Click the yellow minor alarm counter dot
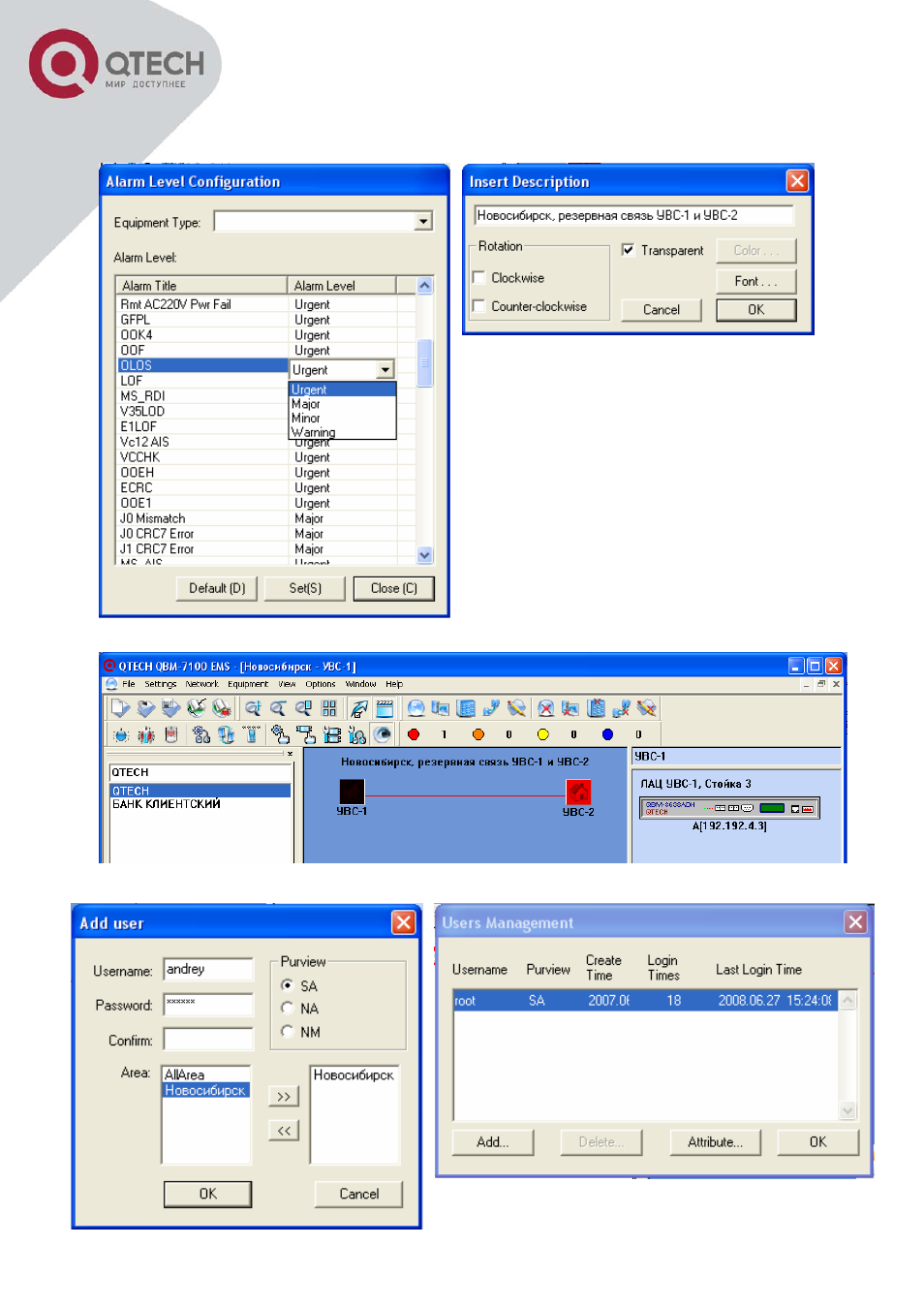924x1308 pixels. (542, 734)
